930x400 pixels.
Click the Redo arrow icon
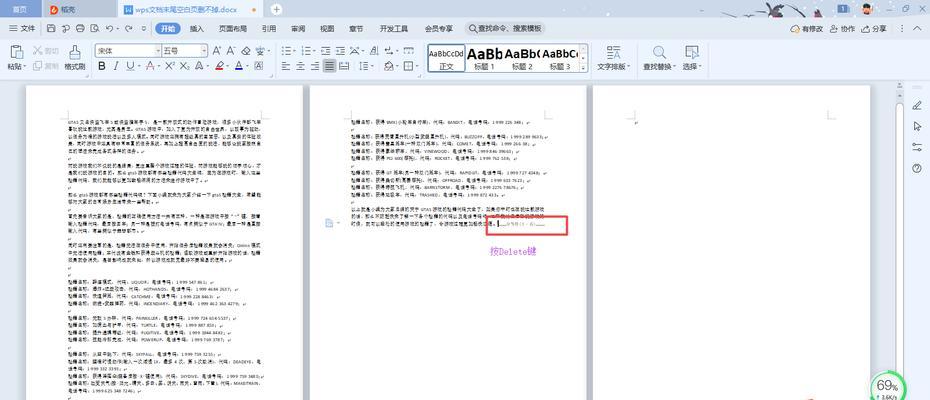coord(129,28)
